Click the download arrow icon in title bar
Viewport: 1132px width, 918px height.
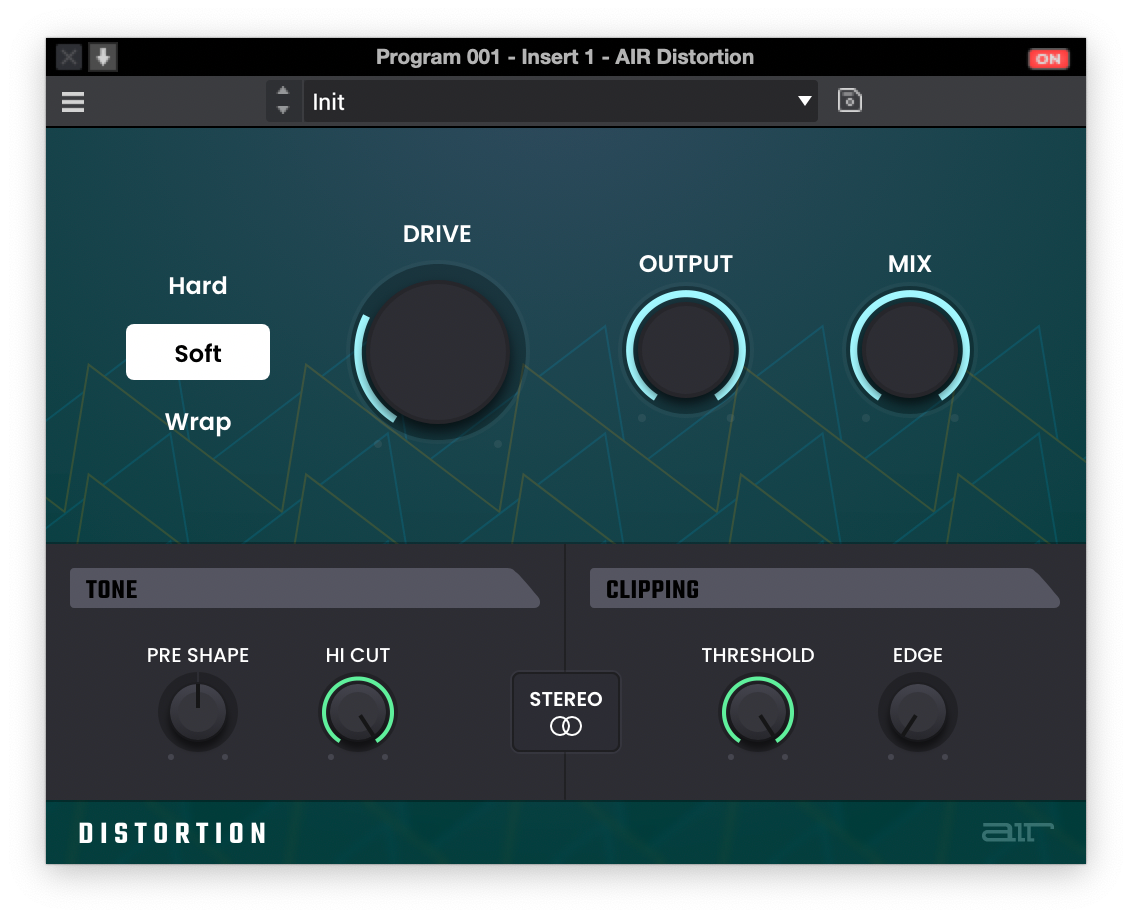pos(103,57)
